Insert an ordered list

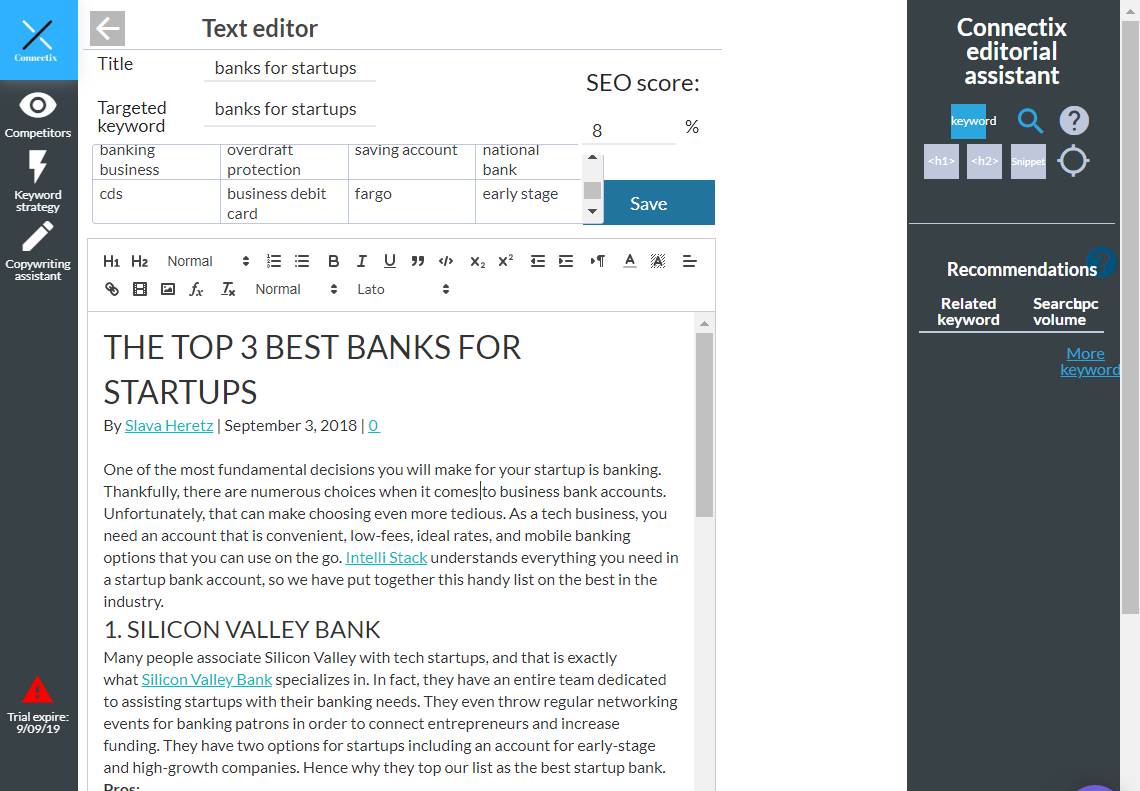tap(274, 262)
